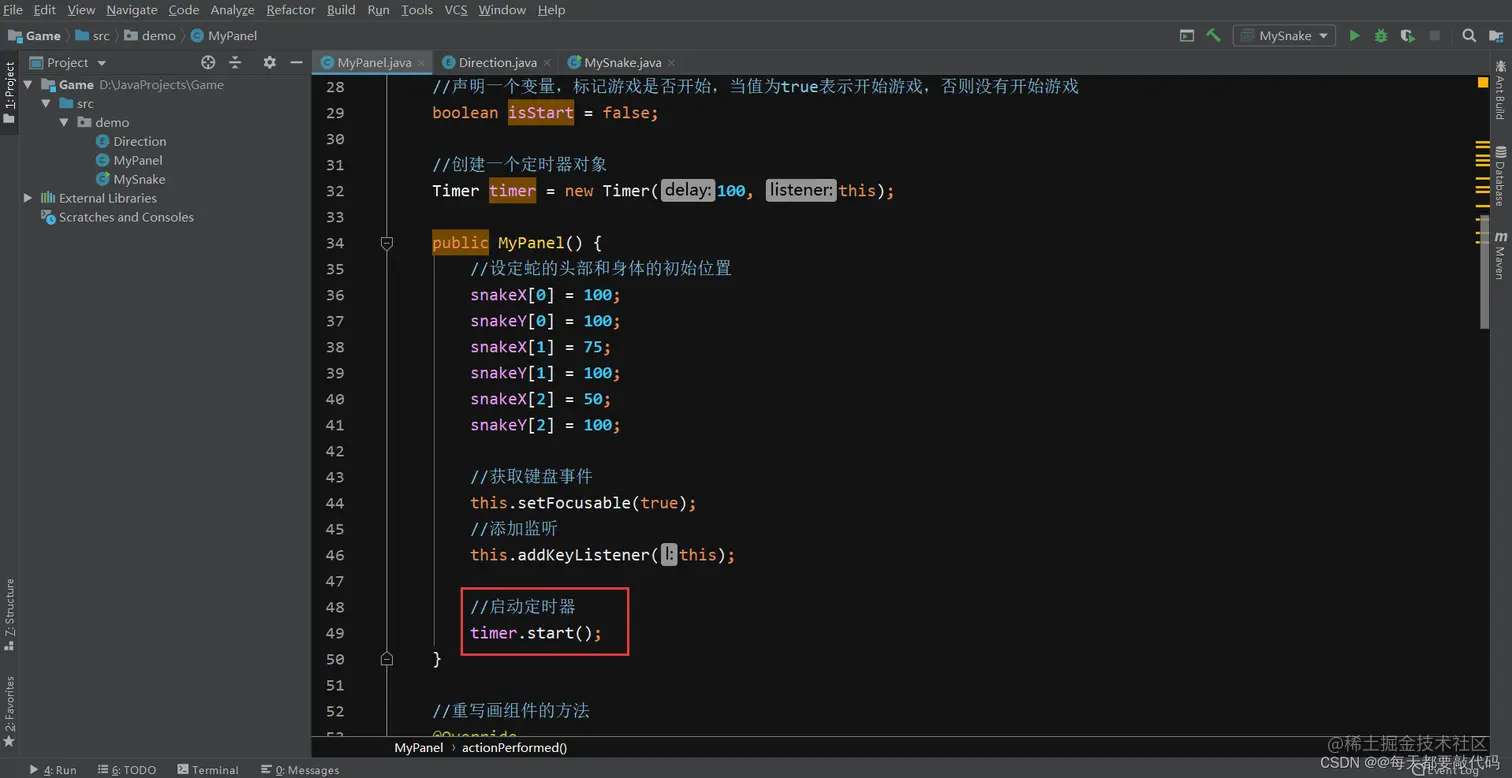This screenshot has width=1512, height=778.
Task: Click actionPerformed() in bottom editor breadcrumb
Action: tap(514, 747)
